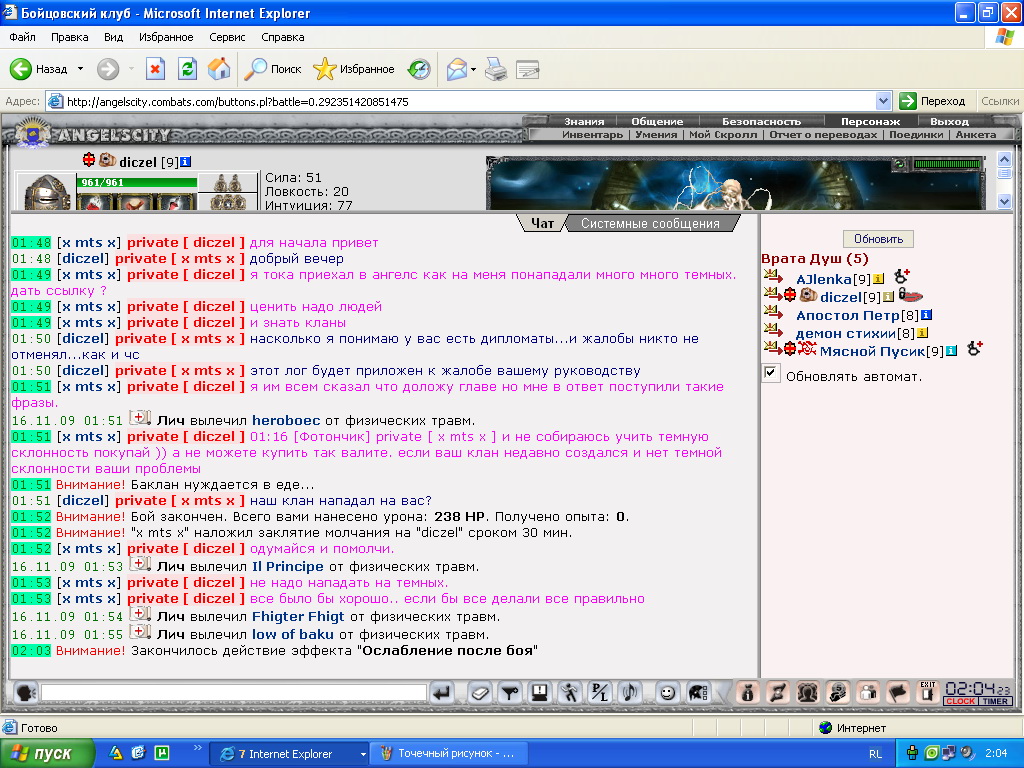Image resolution: width=1024 pixels, height=768 pixels.
Task: Click cyan info icon beside Мясной Пусик
Action: point(952,351)
